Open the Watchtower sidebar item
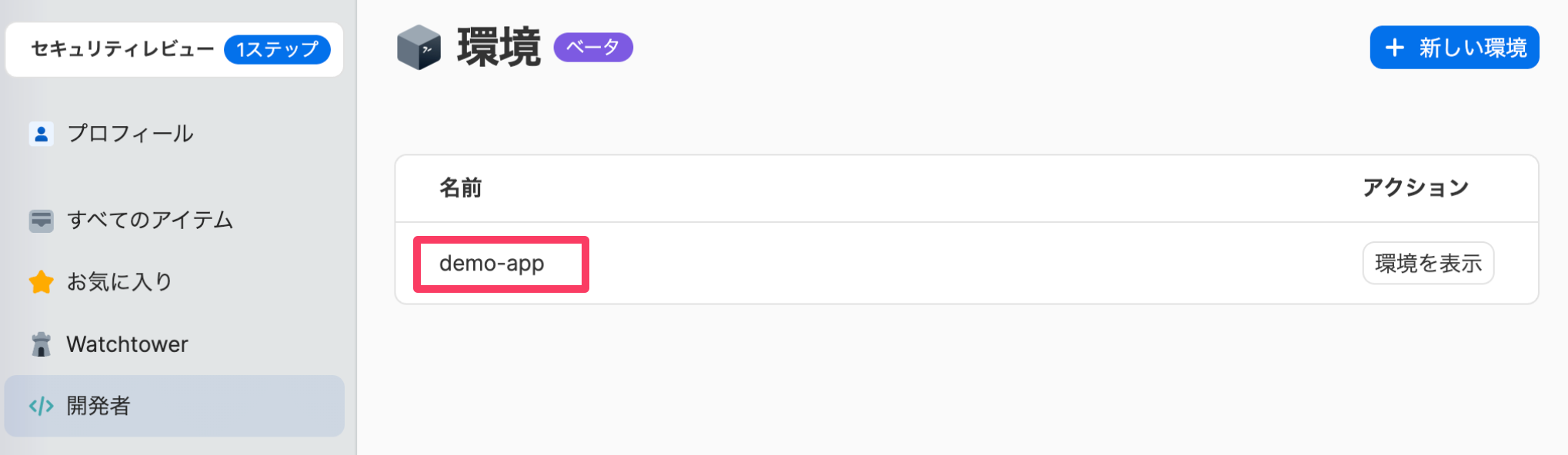1568x455 pixels. click(127, 344)
